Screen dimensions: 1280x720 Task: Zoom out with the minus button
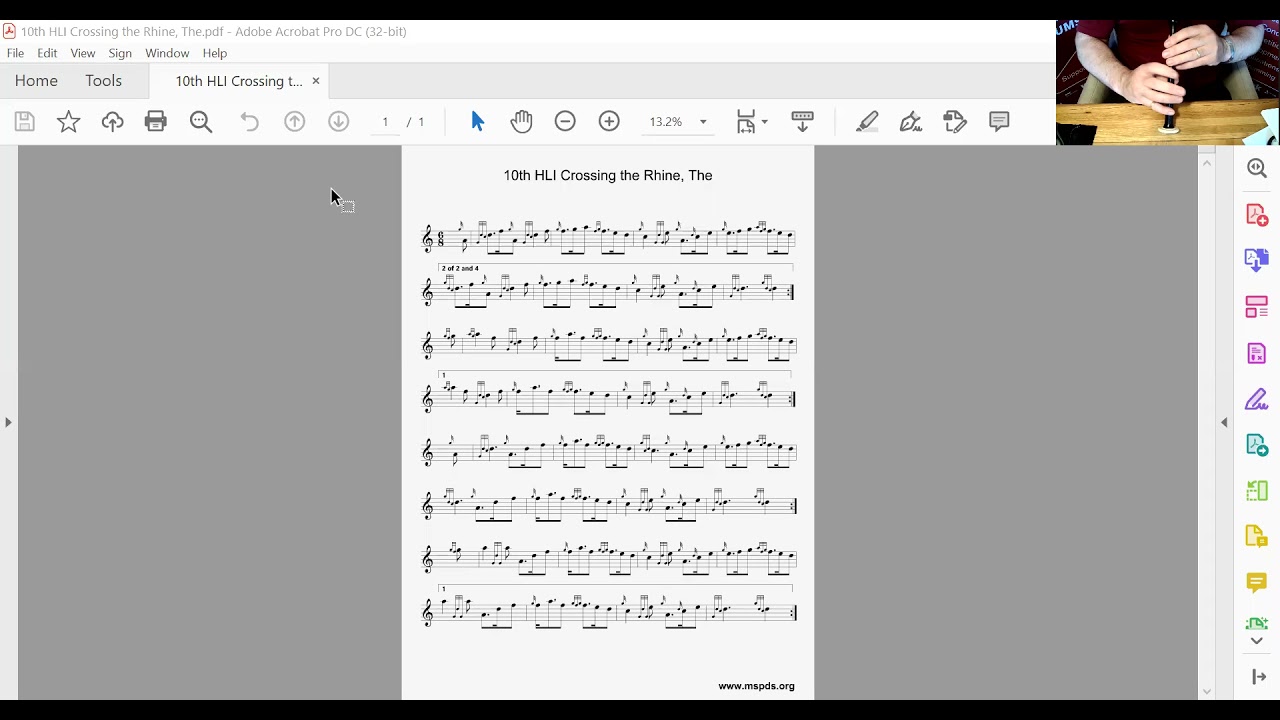[x=565, y=121]
